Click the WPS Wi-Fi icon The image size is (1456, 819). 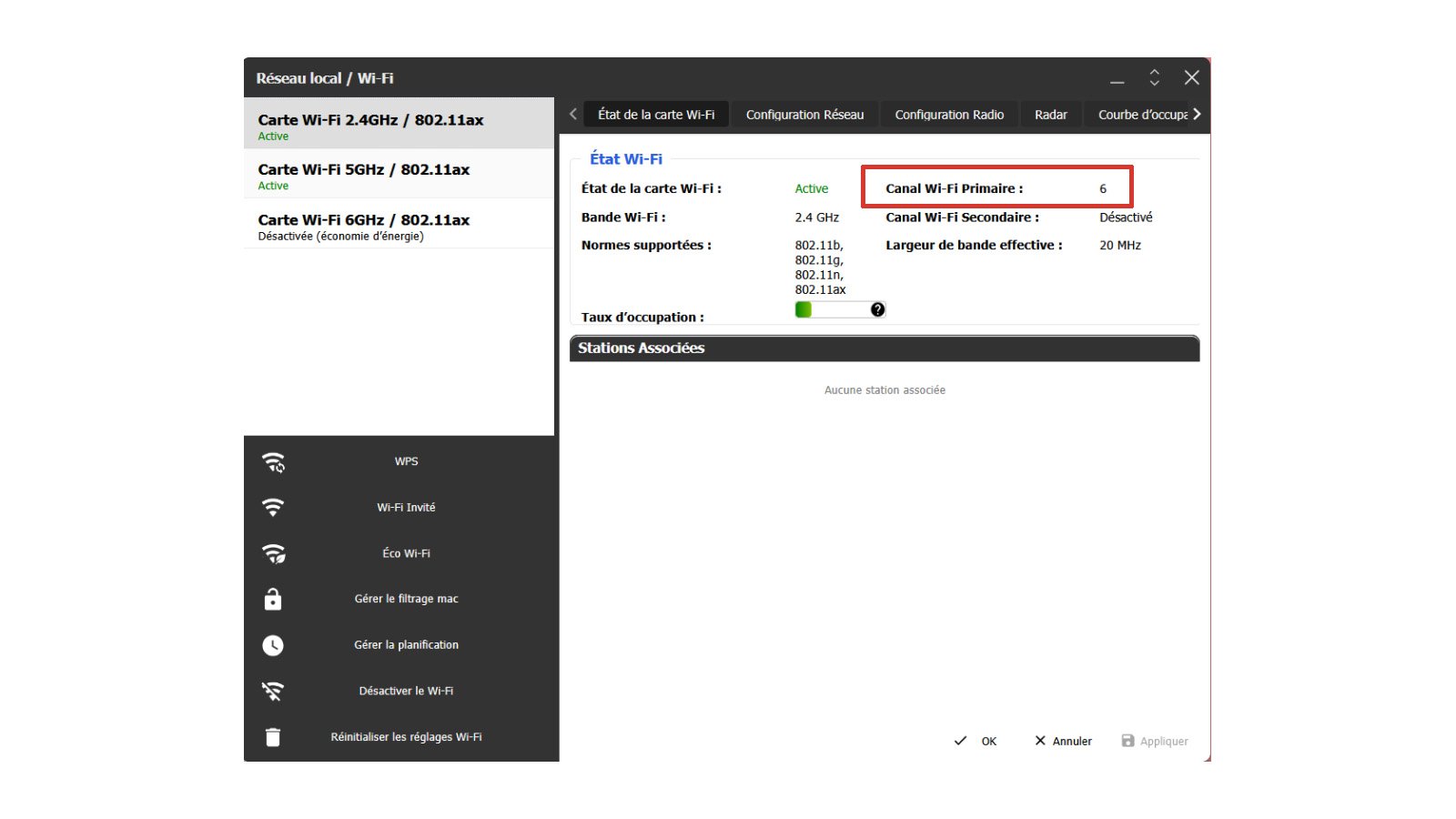coord(273,462)
